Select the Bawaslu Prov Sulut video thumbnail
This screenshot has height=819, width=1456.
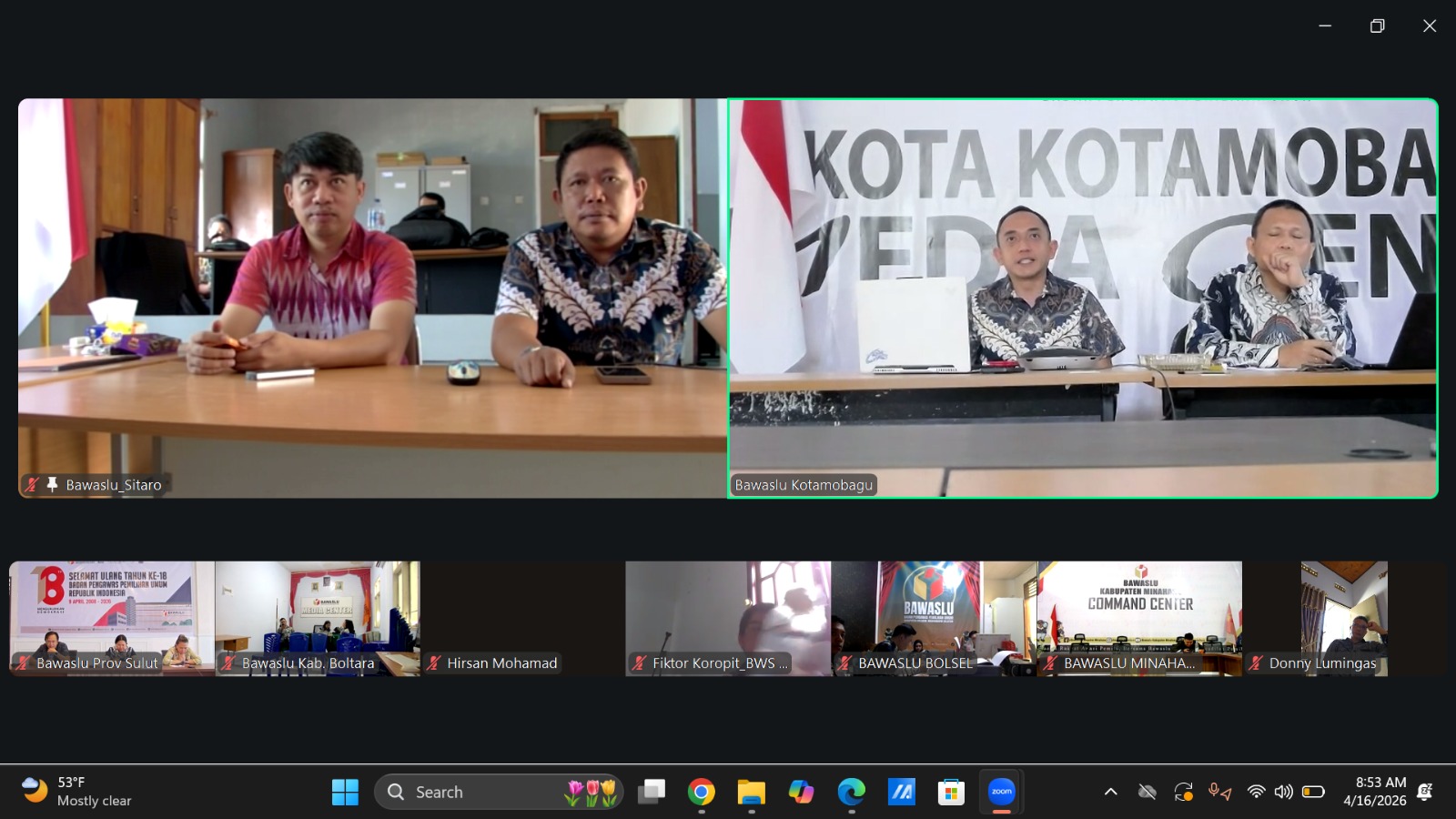point(109,618)
